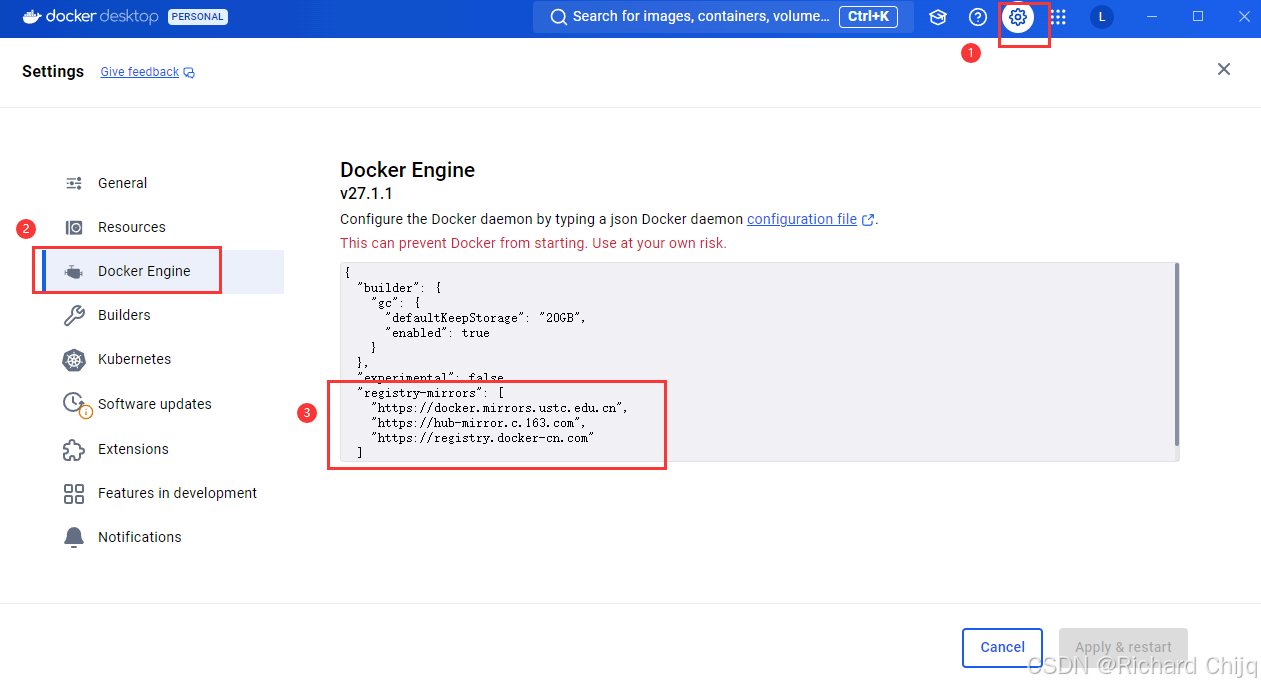Click the Software updates clock icon
This screenshot has width=1261, height=687.
[x=75, y=404]
